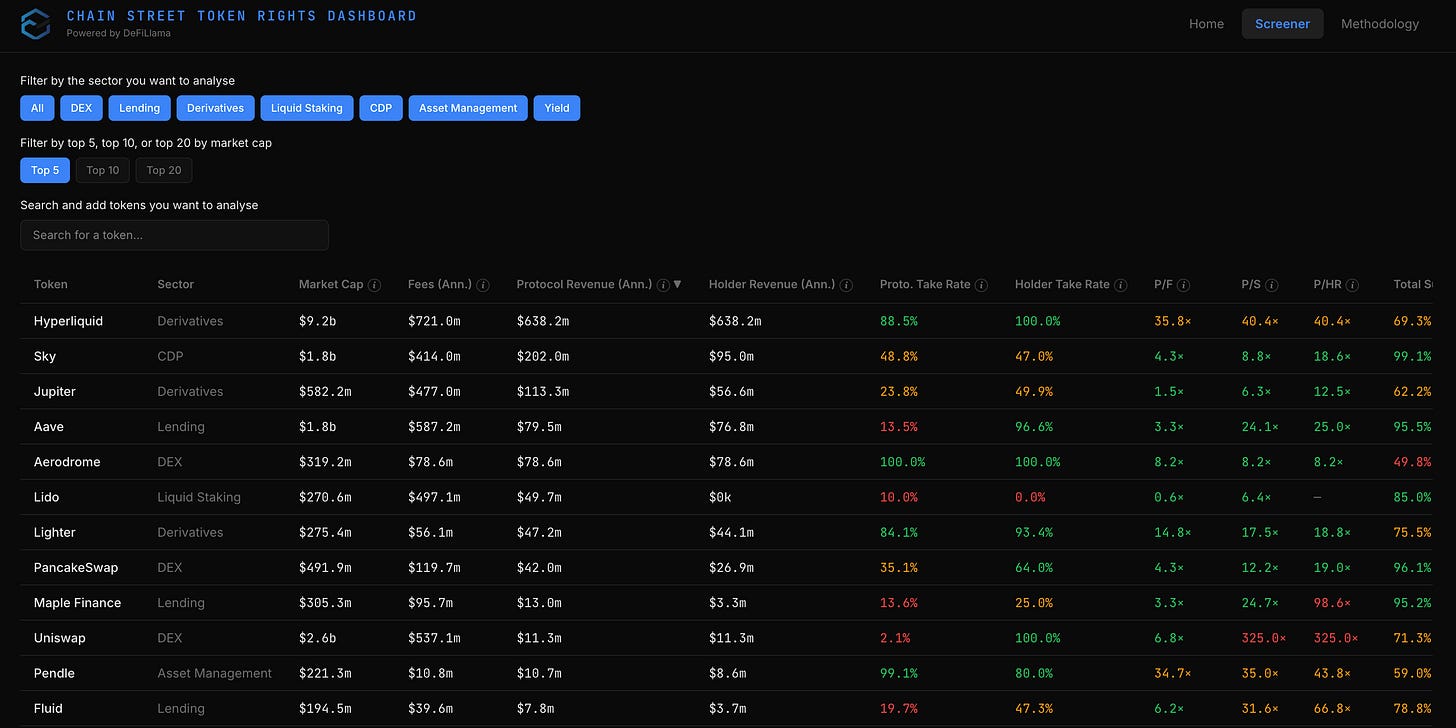The height and width of the screenshot is (728, 1456).
Task: Select the Top 20 market cap filter
Action: coord(164,170)
